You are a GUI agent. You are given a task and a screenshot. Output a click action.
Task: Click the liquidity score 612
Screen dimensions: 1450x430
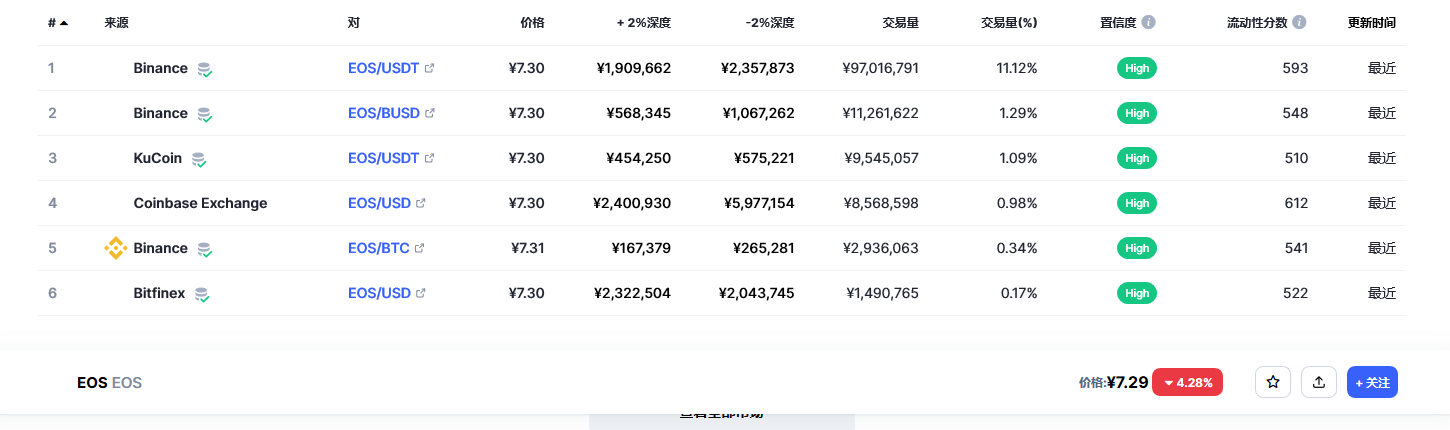1296,203
